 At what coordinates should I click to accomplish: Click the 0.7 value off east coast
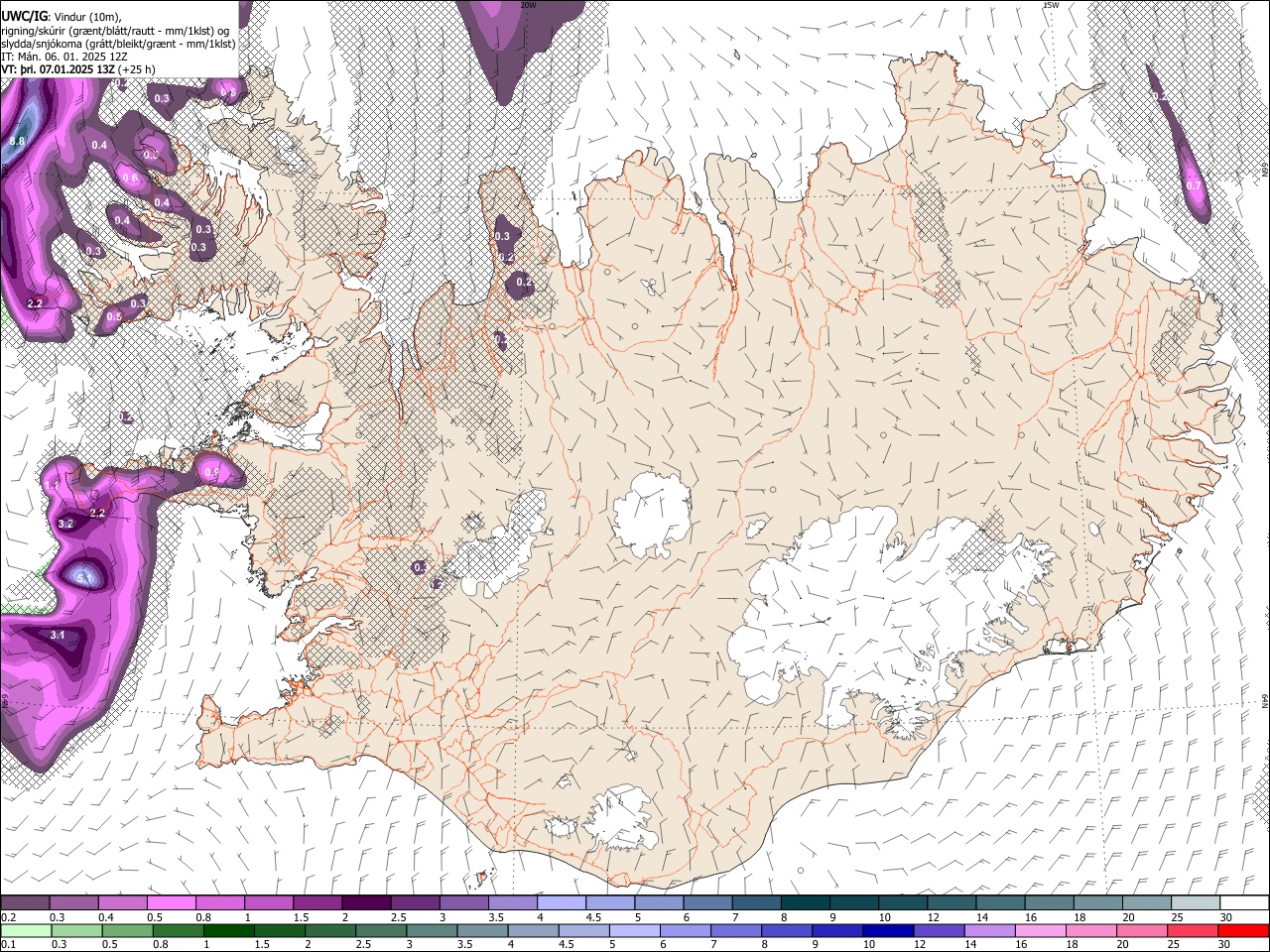(x=1194, y=185)
